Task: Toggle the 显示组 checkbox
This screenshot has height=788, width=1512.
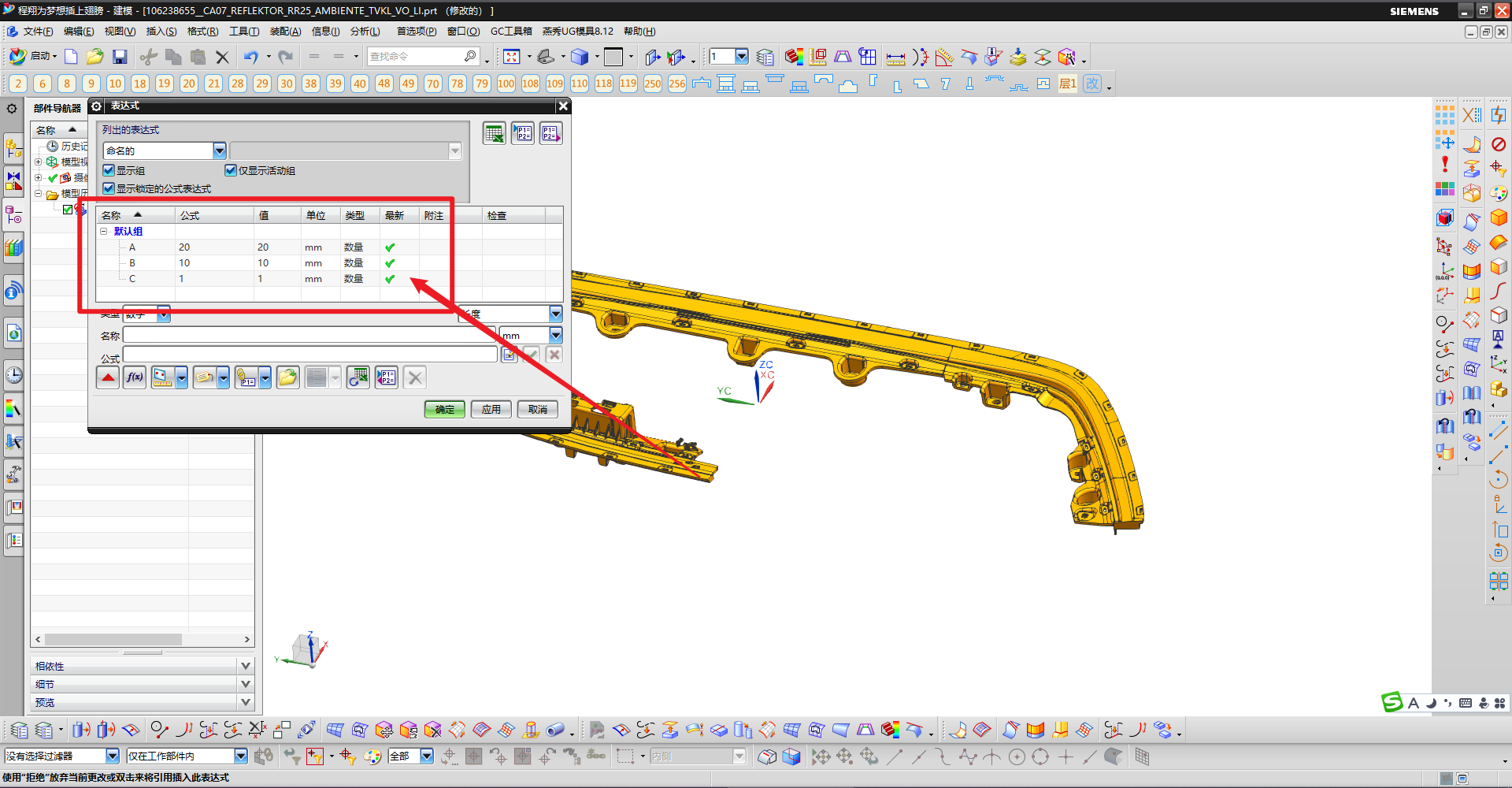Action: pos(109,170)
